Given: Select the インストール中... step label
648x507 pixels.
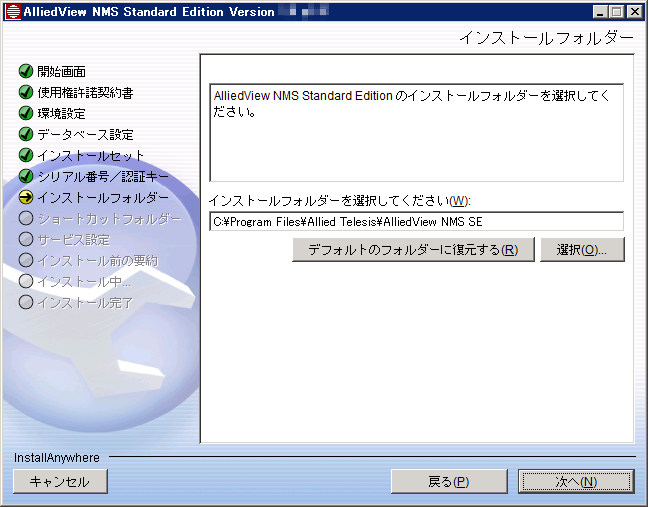Looking at the screenshot, I should click(84, 282).
